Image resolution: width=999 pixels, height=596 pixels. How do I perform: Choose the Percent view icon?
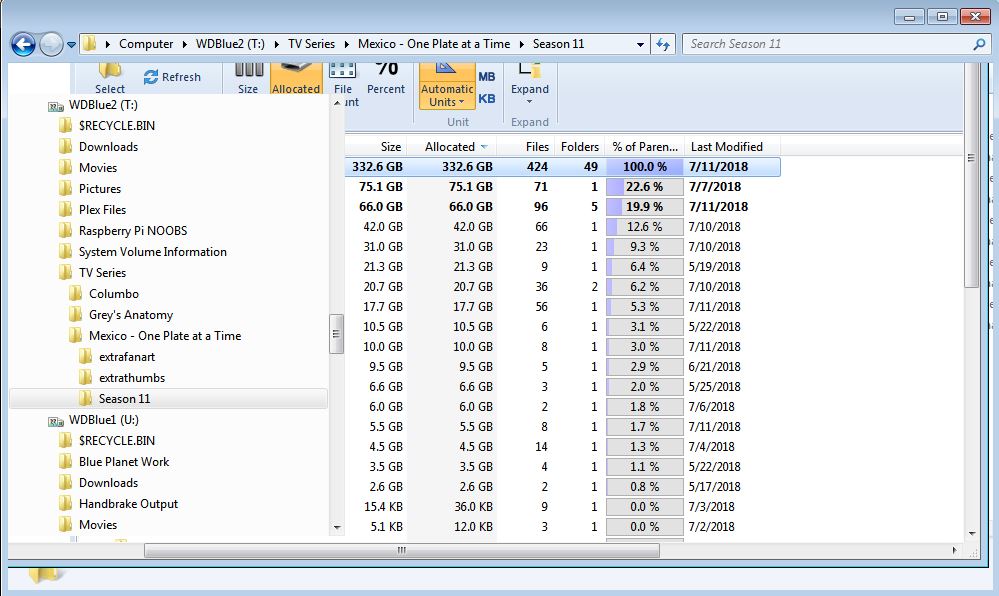tap(386, 78)
